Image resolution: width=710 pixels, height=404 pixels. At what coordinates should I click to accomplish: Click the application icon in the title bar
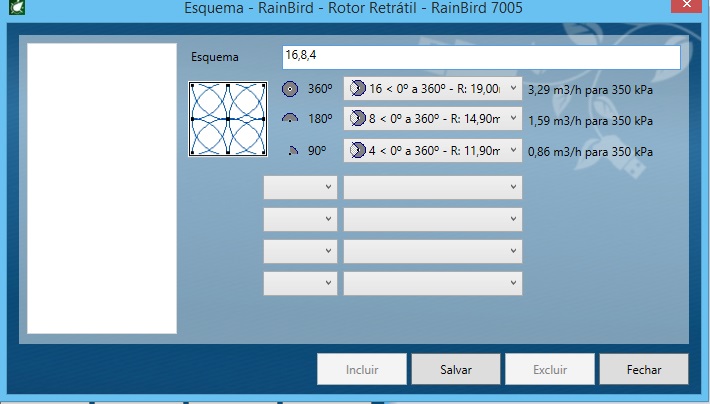[x=15, y=9]
